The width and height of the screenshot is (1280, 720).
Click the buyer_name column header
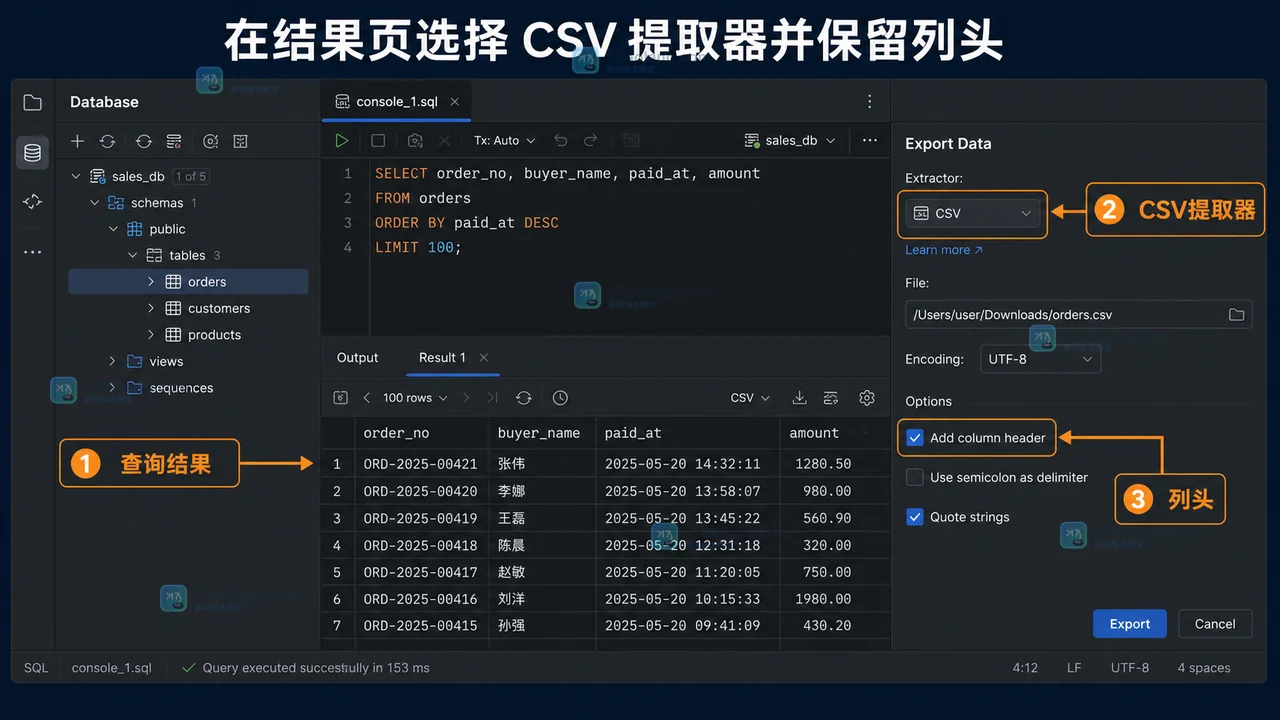click(539, 433)
